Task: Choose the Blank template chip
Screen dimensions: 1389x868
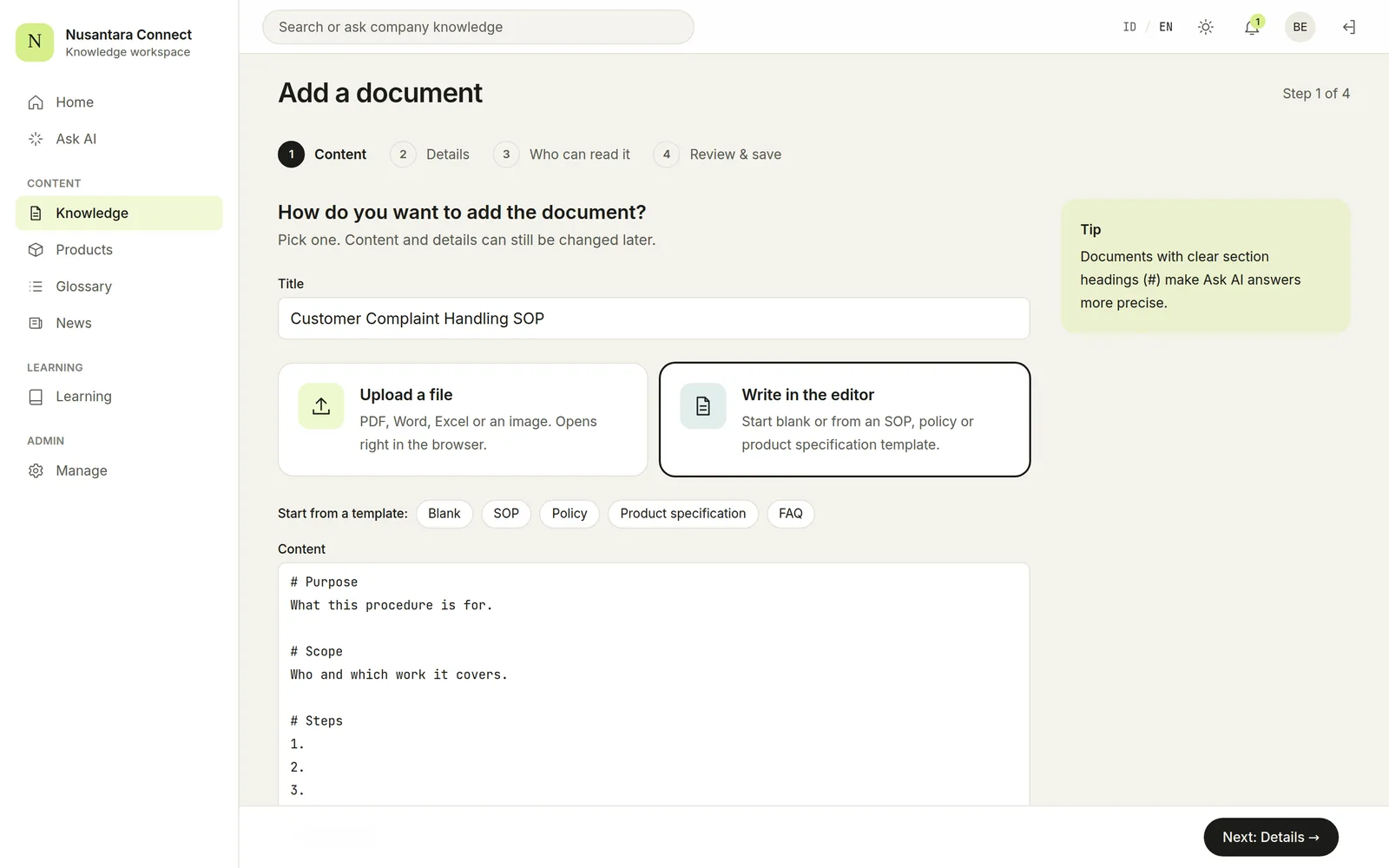Action: 444,514
